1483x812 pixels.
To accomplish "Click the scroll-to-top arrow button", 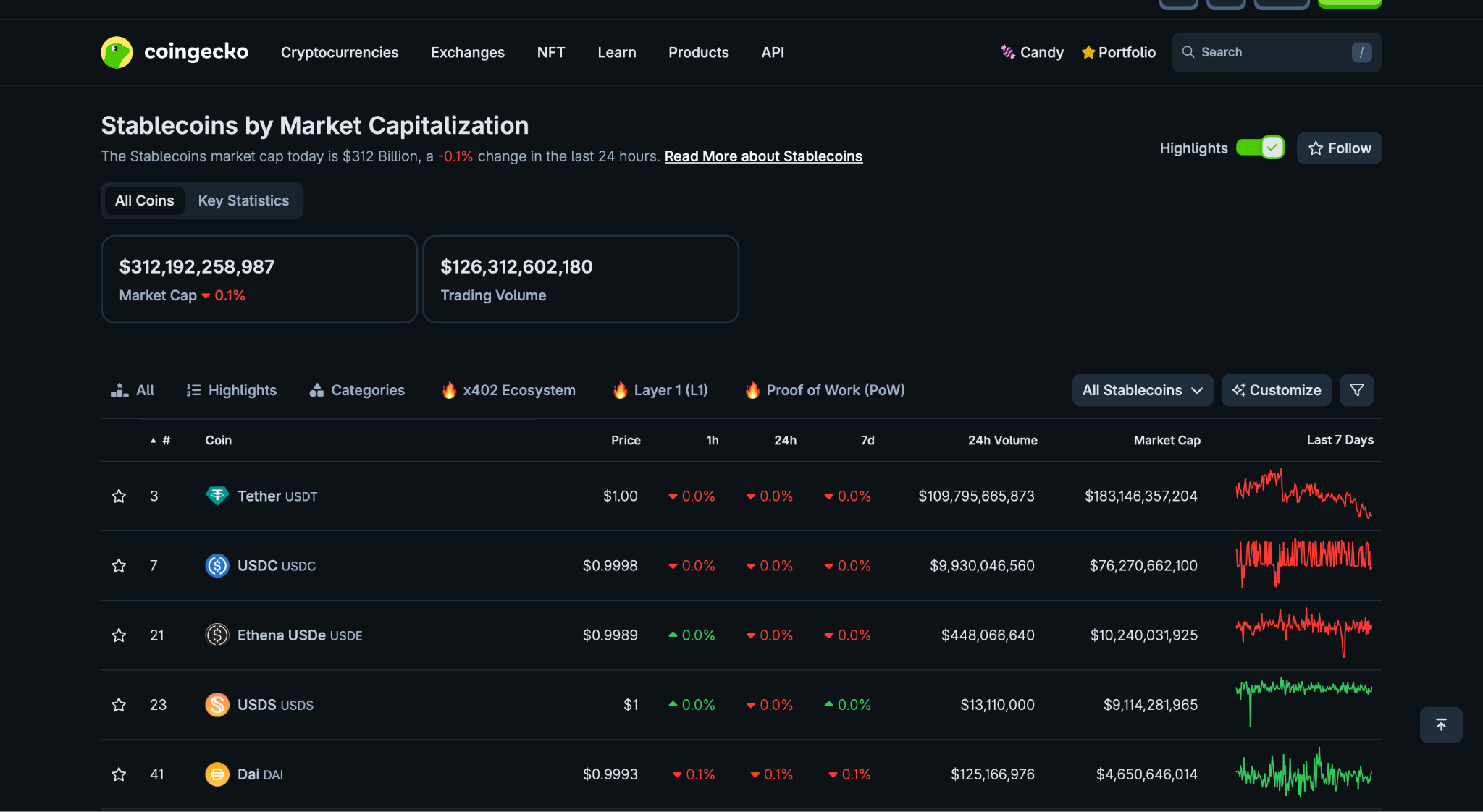I will point(1440,724).
